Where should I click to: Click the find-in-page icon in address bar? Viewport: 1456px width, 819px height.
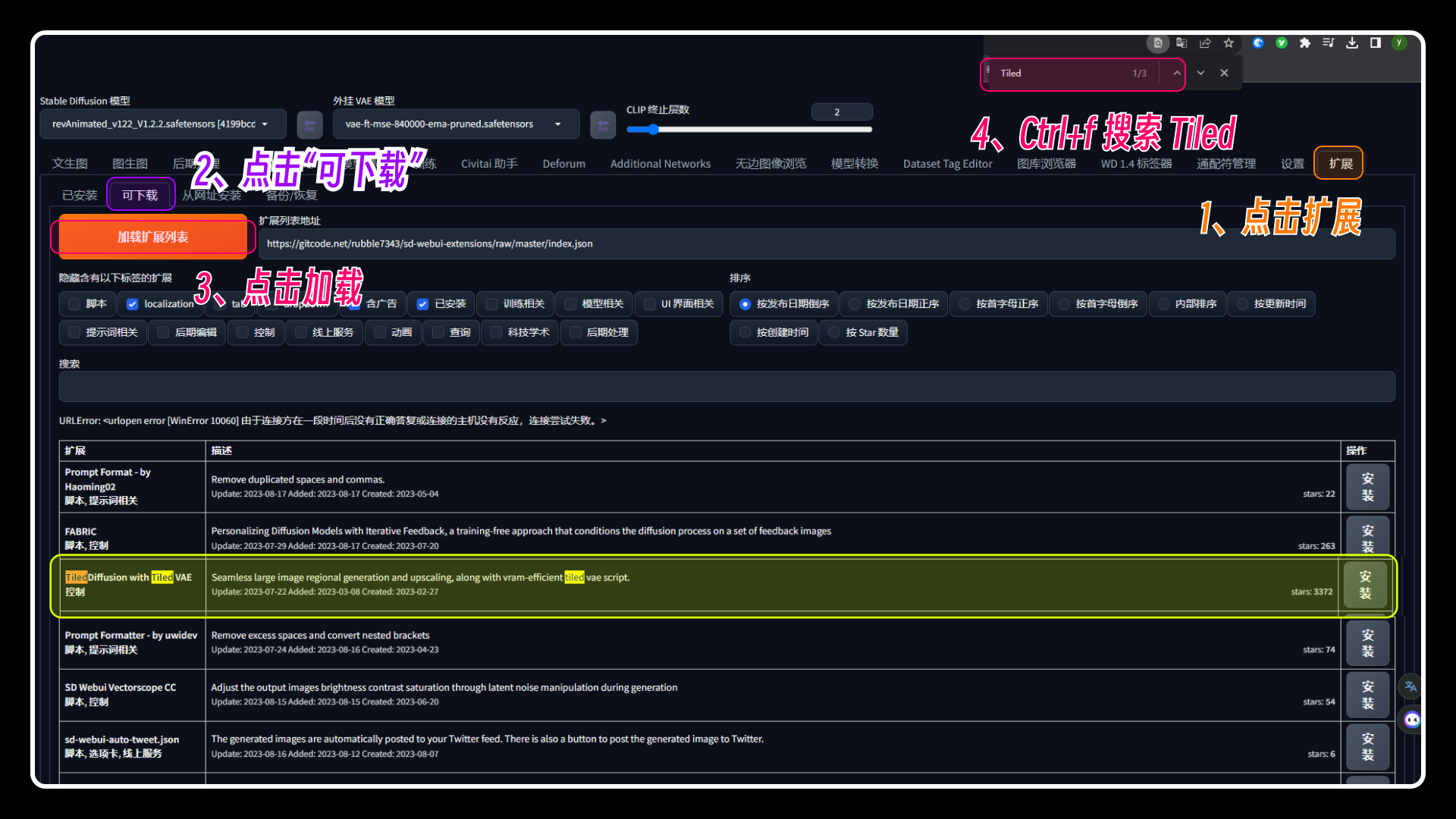(1158, 43)
